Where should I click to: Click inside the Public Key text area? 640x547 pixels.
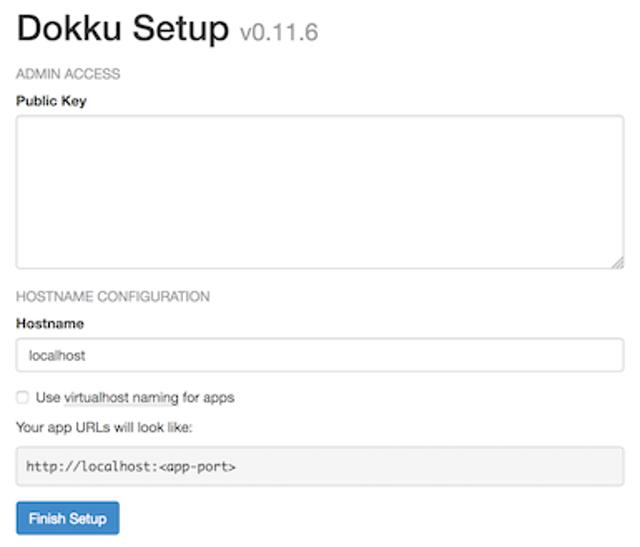[x=320, y=192]
